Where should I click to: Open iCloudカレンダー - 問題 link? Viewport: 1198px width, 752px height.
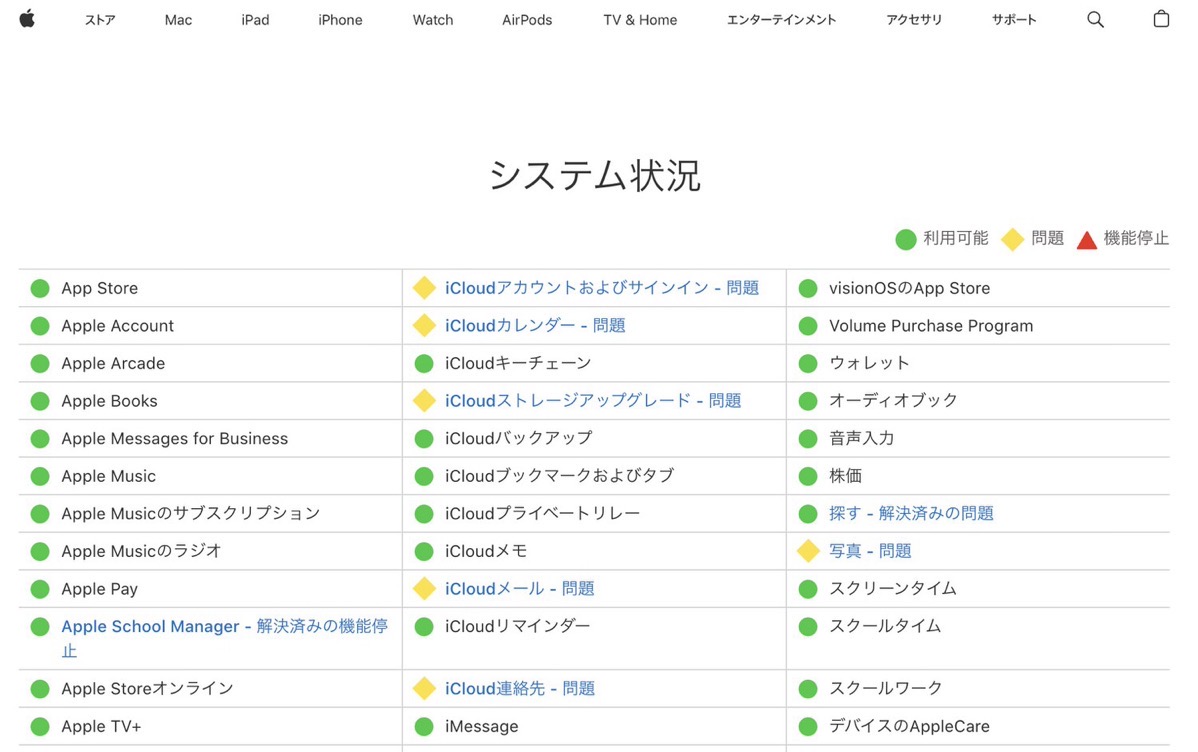[x=535, y=326]
